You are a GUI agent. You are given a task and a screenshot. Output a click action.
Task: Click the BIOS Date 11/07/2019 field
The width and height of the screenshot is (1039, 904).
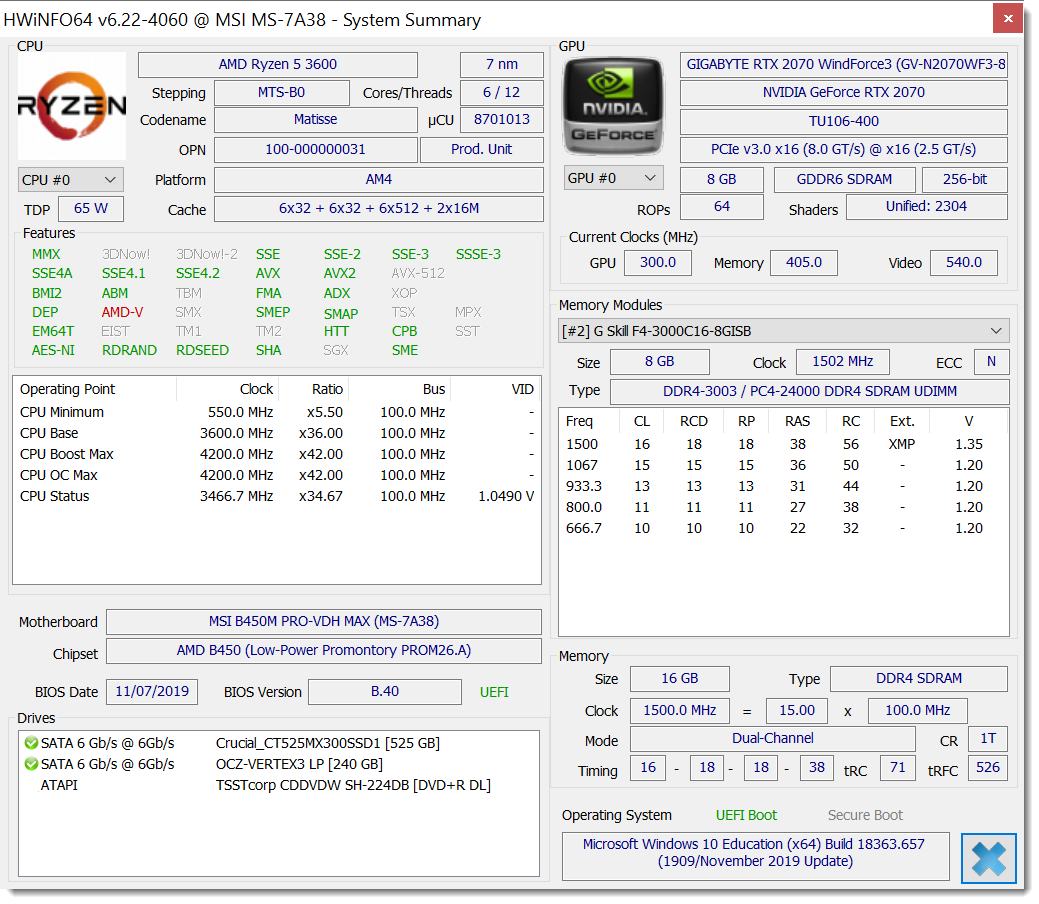[x=152, y=692]
